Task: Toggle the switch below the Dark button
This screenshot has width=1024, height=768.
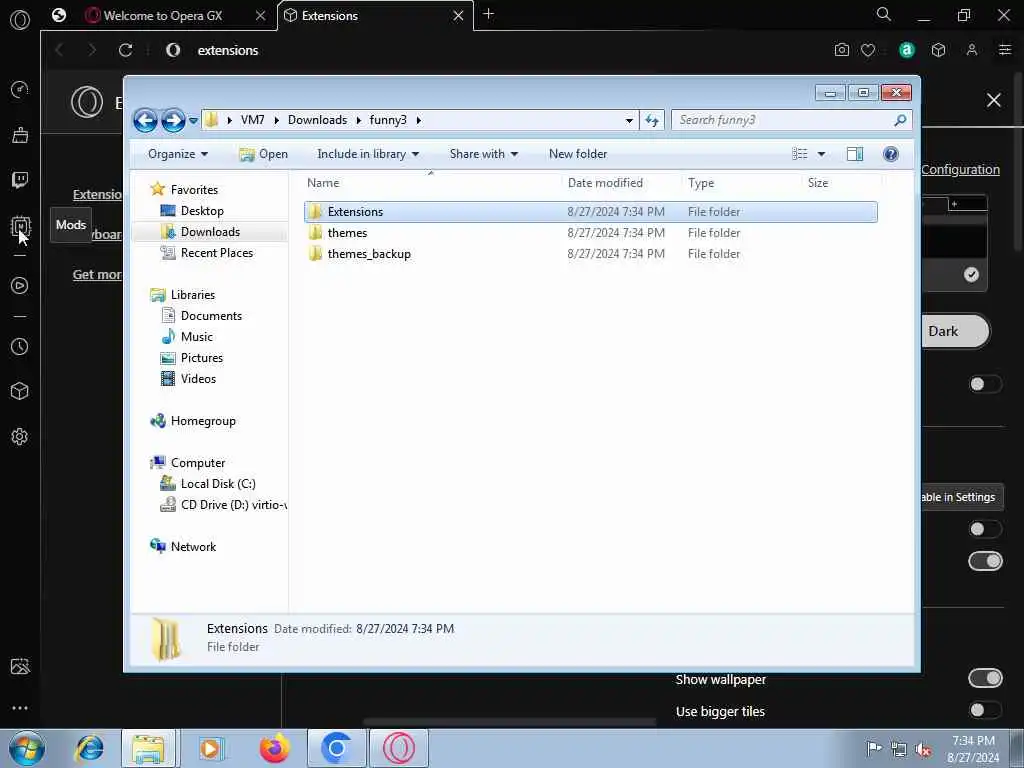Action: (985, 384)
